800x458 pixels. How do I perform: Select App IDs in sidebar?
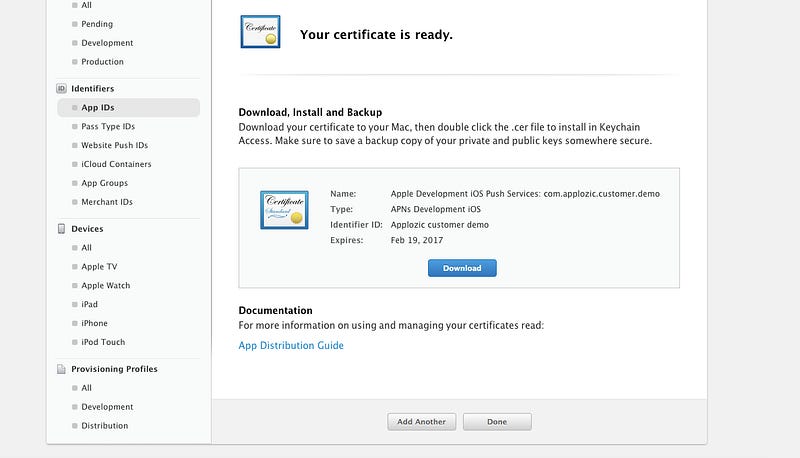[x=129, y=108]
